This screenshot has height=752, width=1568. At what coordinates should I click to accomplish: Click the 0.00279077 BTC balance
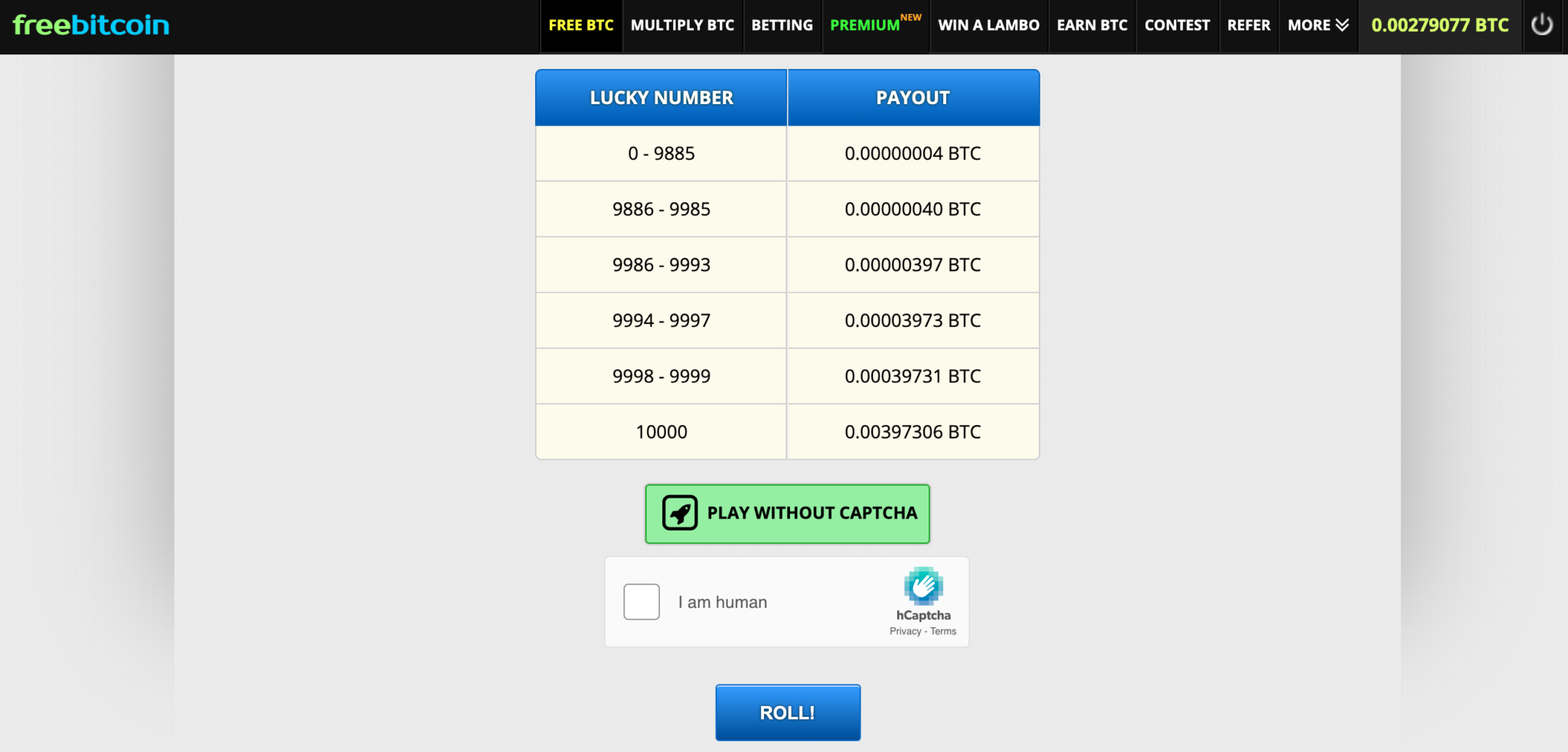coord(1440,25)
